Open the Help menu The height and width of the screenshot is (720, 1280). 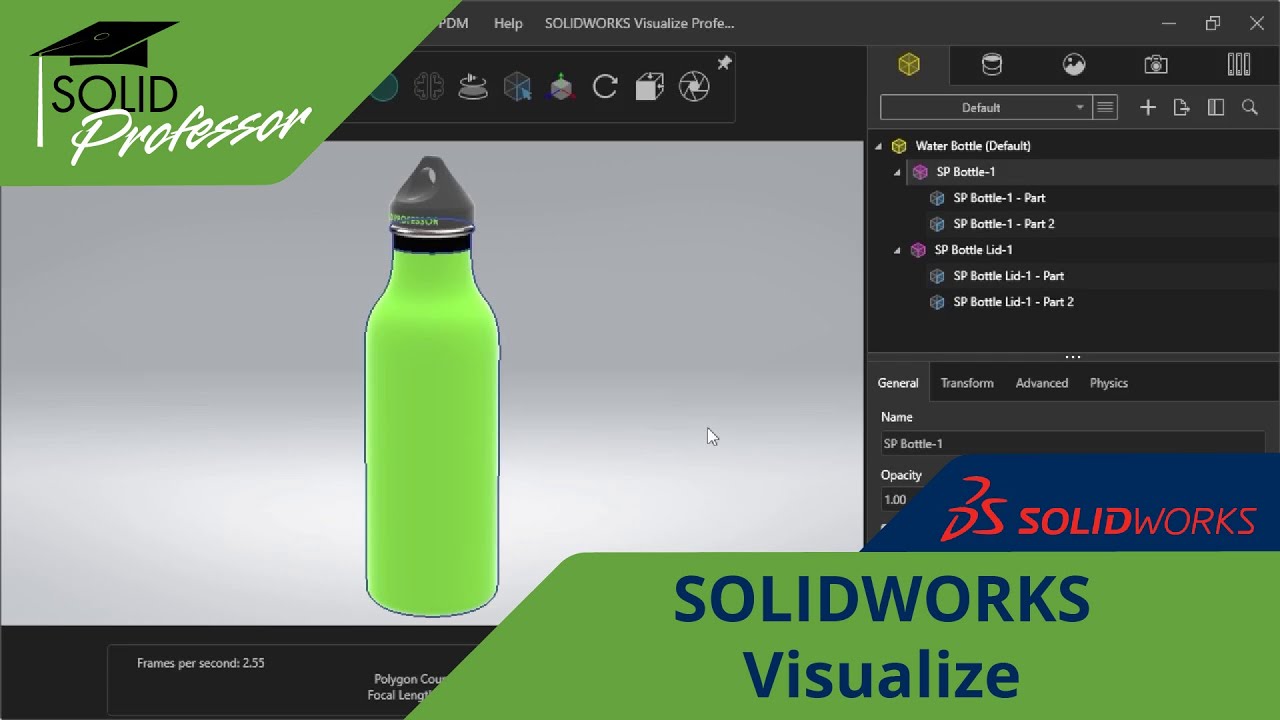508,23
